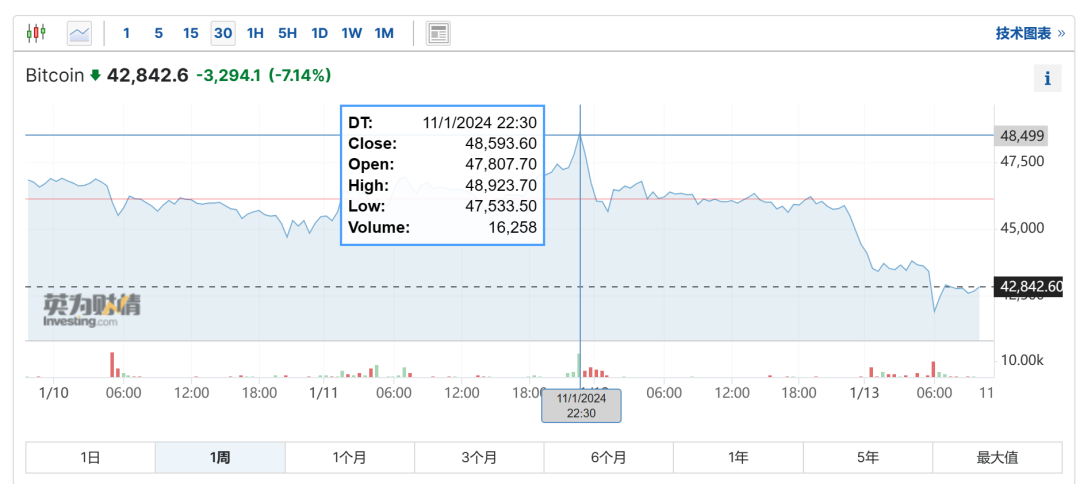1080x484 pixels.
Task: Click the Investing.com watermark logo
Action: pos(91,310)
